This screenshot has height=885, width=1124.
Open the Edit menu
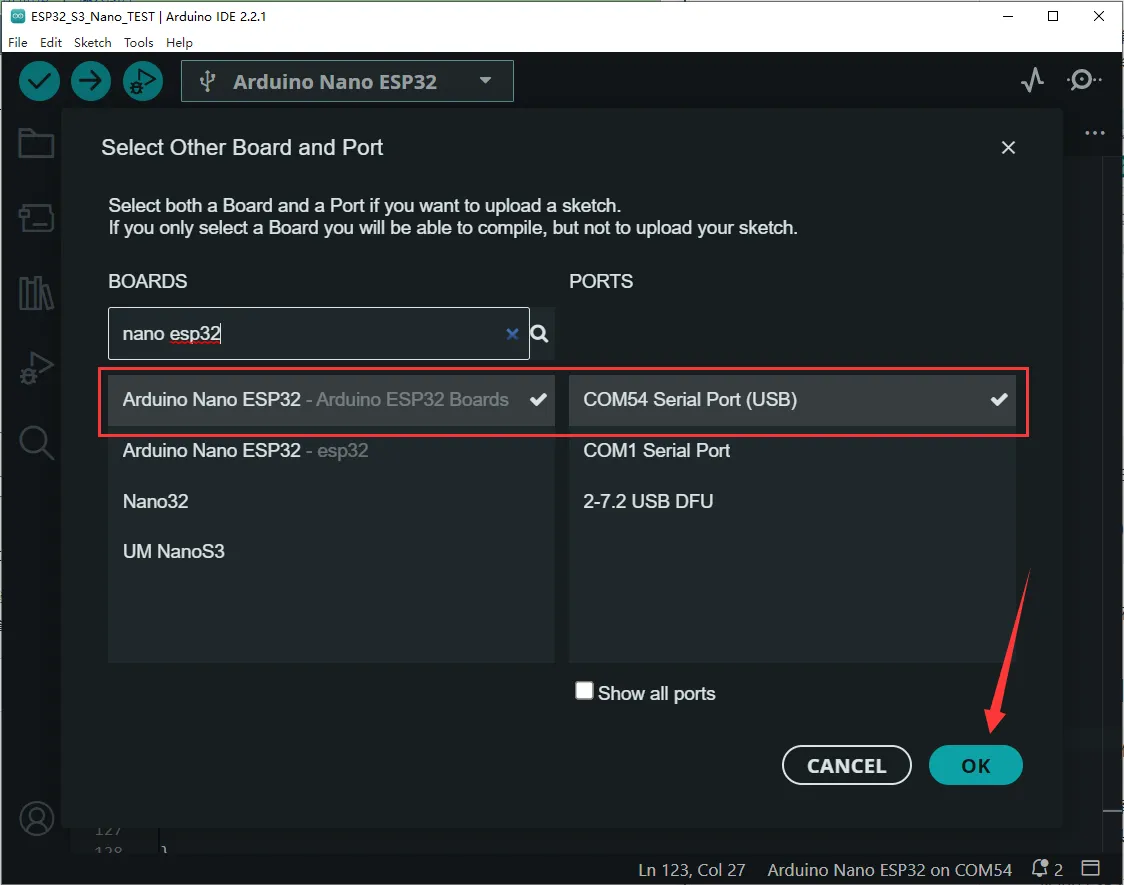(x=51, y=42)
